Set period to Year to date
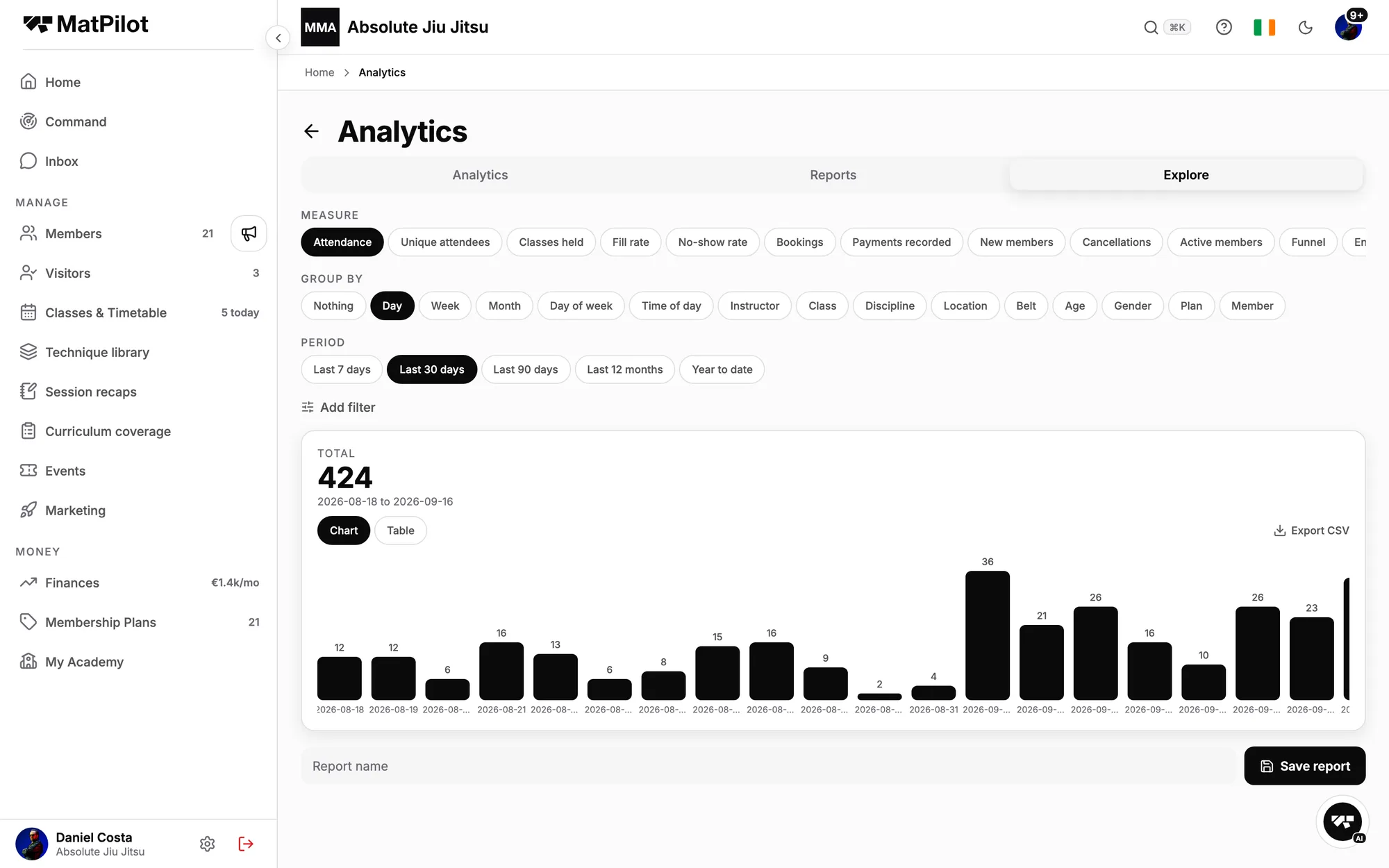Viewport: 1389px width, 868px height. tap(722, 369)
